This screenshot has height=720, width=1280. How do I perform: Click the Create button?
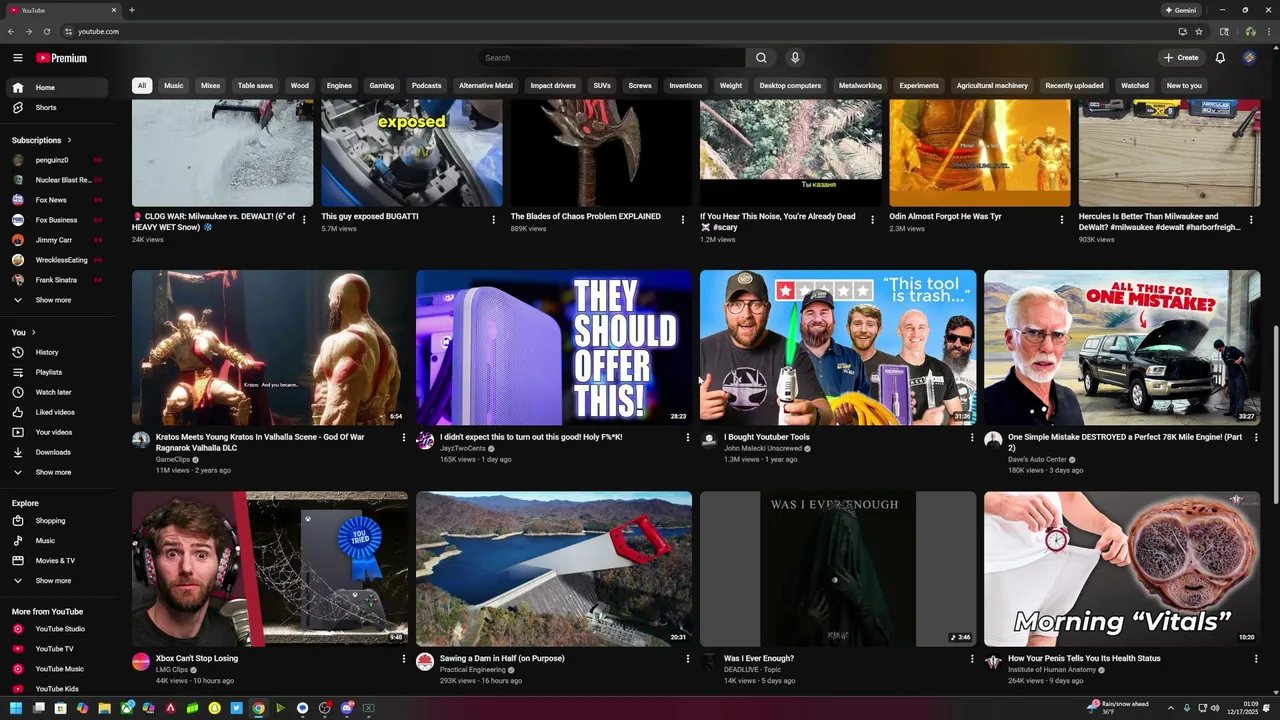point(1180,58)
